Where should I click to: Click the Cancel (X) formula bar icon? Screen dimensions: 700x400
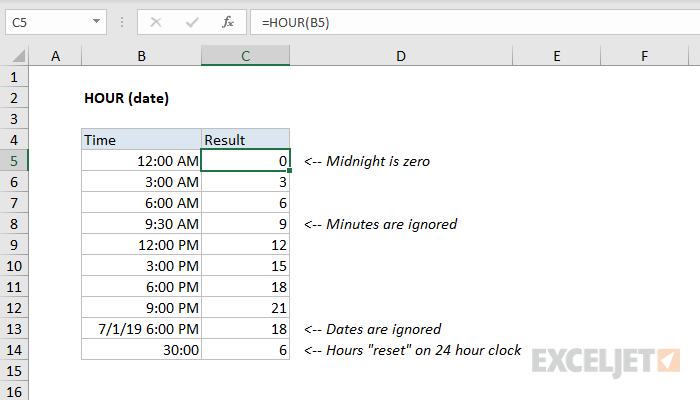[156, 22]
